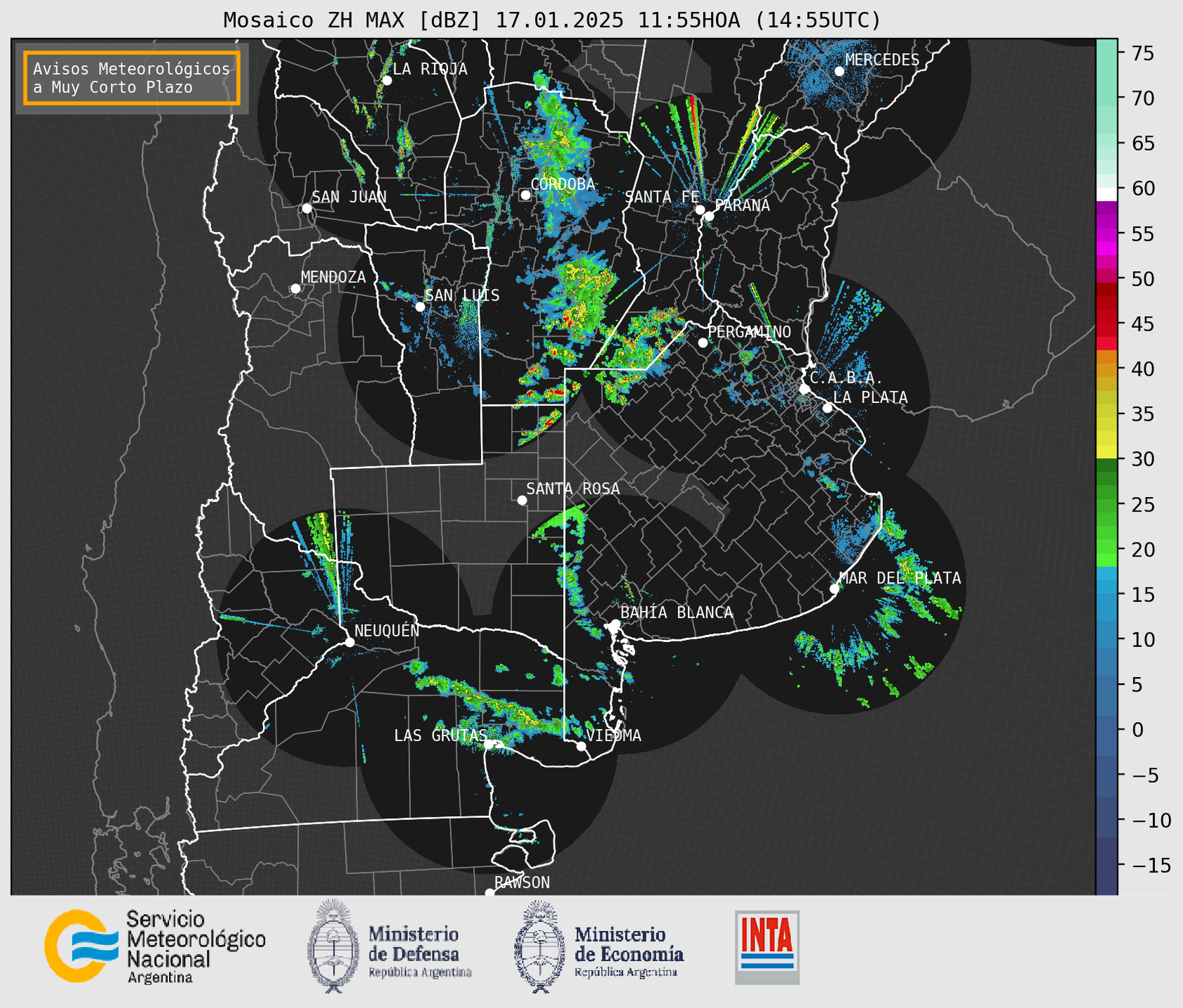Select the Las Grutas city marker

(488, 744)
